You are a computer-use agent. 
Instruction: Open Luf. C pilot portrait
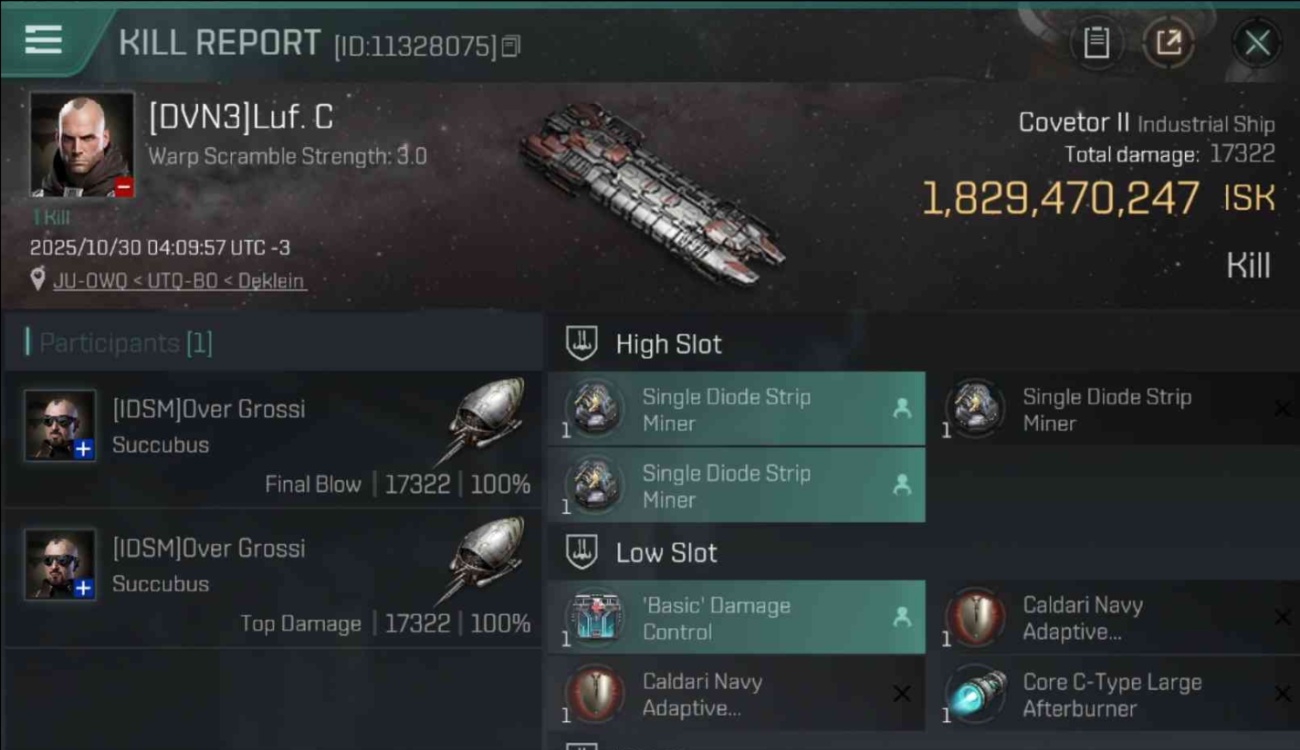tap(82, 144)
